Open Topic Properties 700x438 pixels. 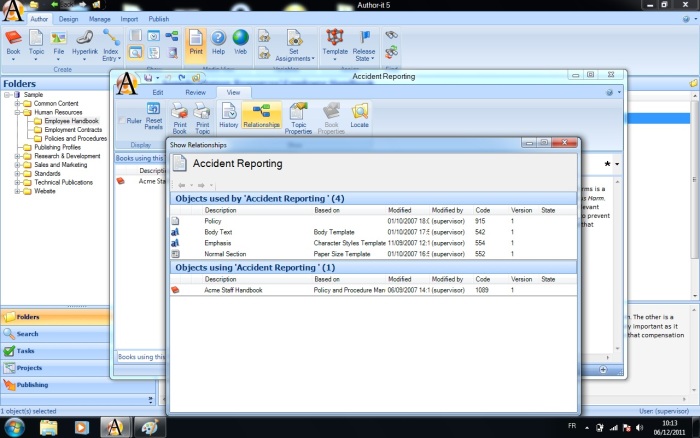[x=299, y=118]
